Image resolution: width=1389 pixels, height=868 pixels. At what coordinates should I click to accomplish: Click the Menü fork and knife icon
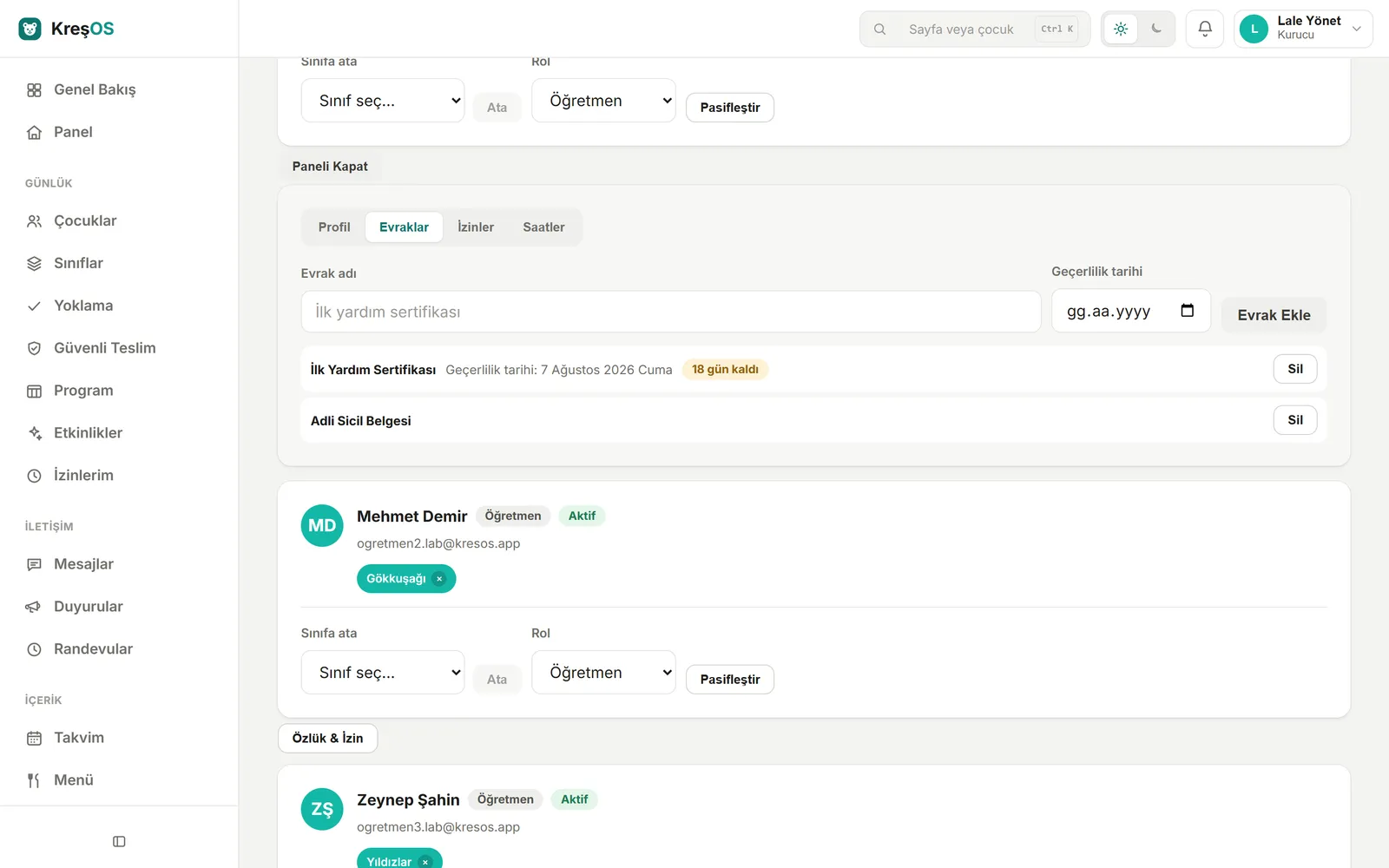[34, 781]
